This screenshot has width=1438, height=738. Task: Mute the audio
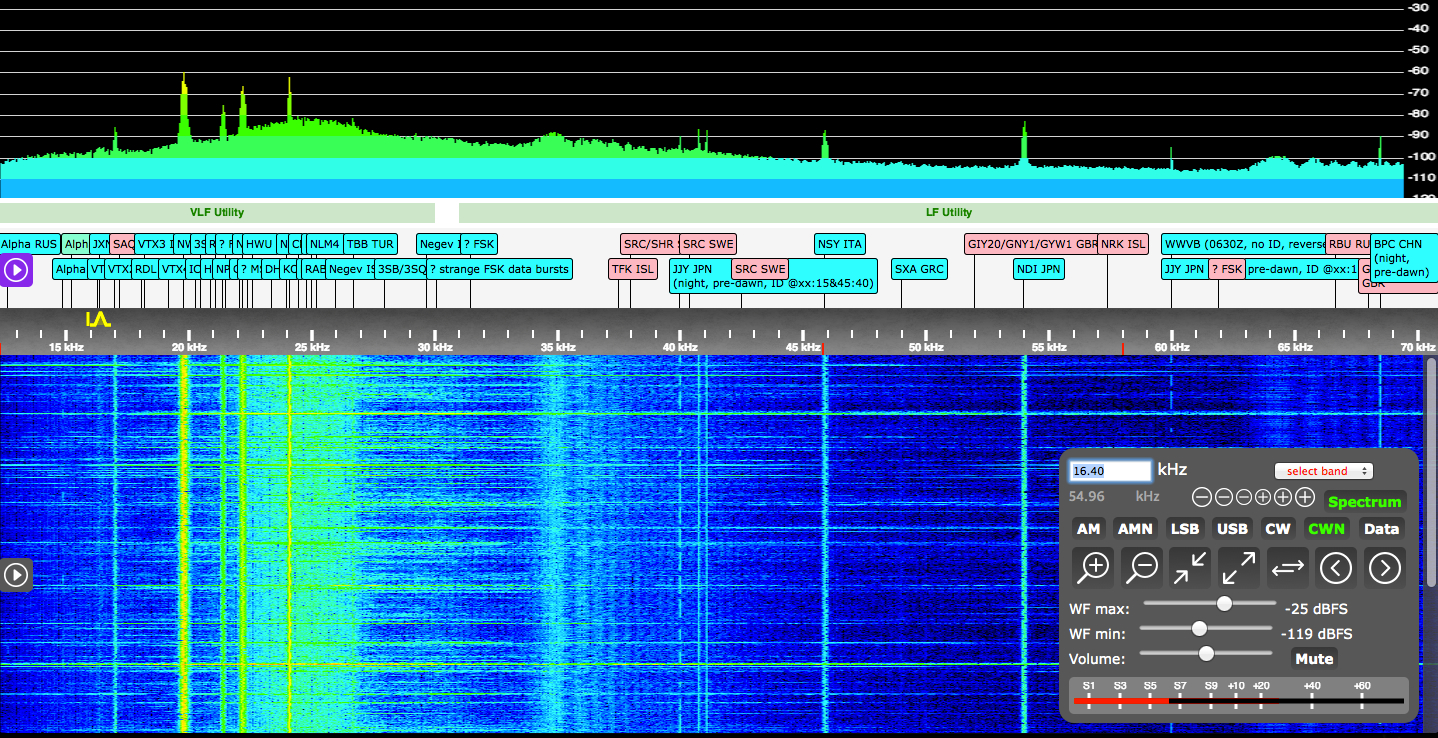click(x=1314, y=658)
